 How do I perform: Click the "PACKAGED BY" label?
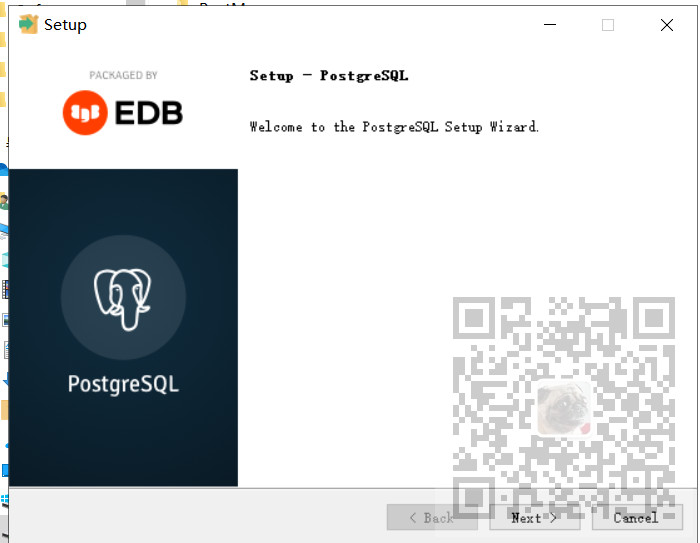tap(123, 75)
